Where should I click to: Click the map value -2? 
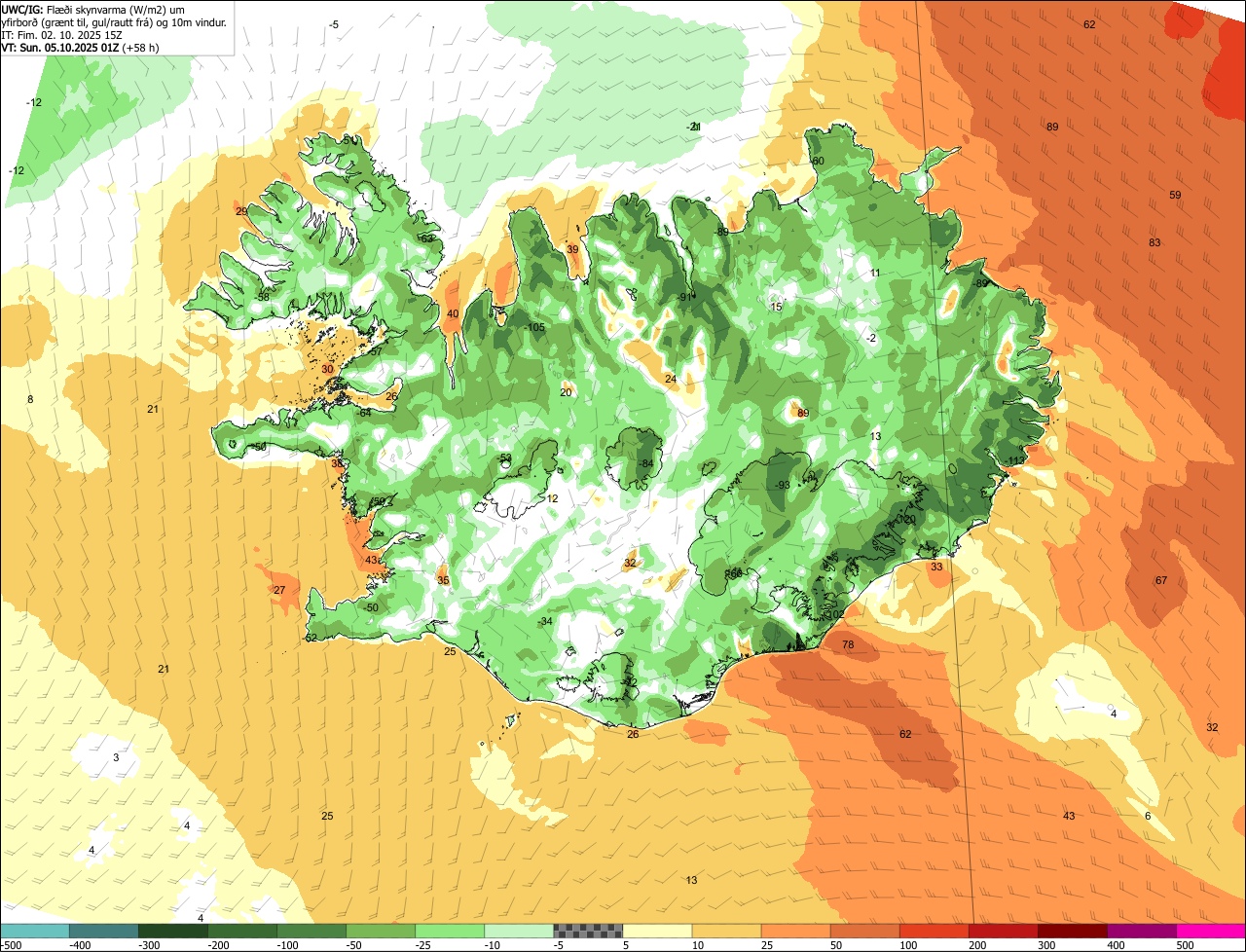(x=871, y=338)
